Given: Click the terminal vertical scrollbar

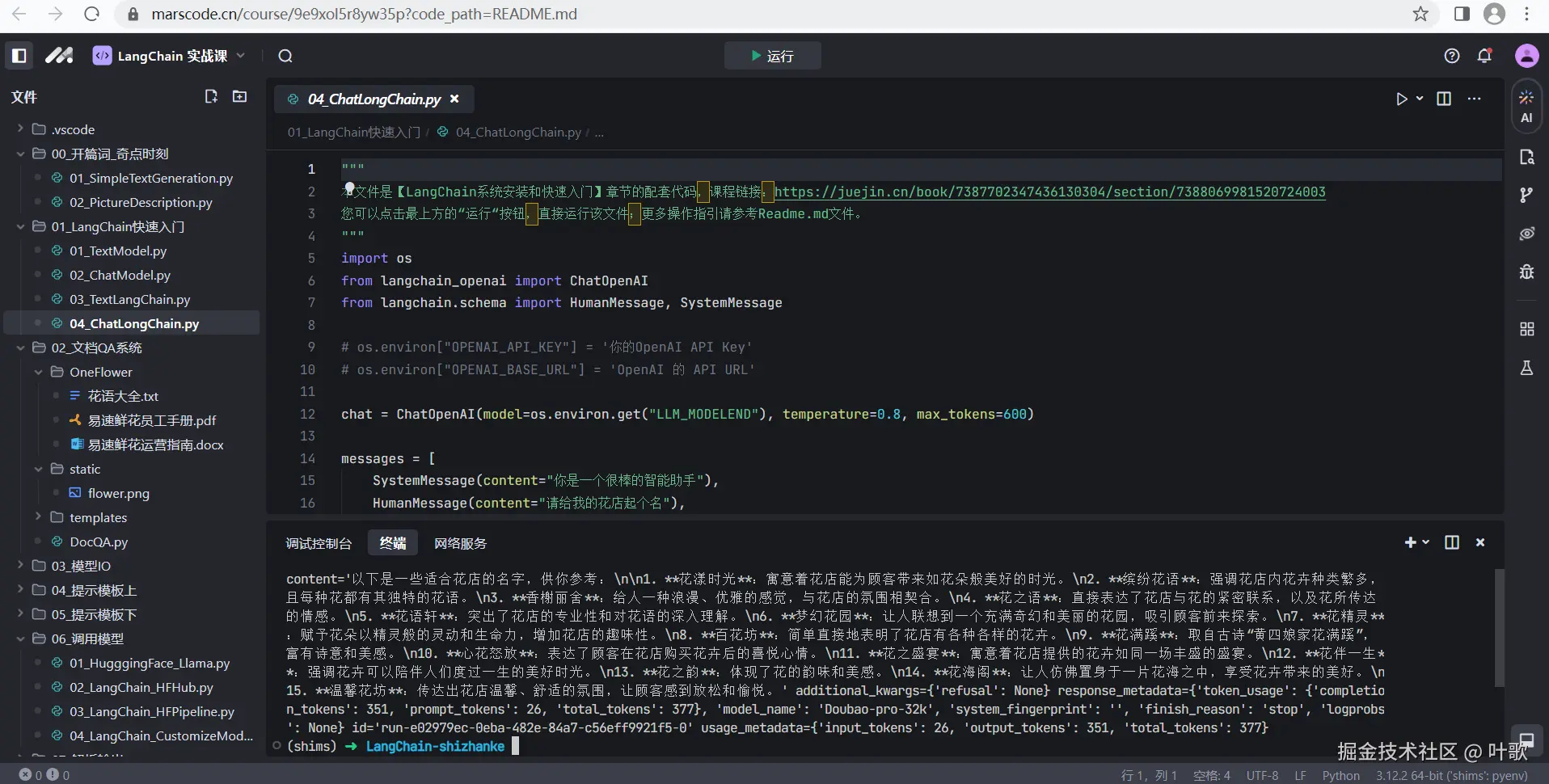Looking at the screenshot, I should tap(1498, 626).
